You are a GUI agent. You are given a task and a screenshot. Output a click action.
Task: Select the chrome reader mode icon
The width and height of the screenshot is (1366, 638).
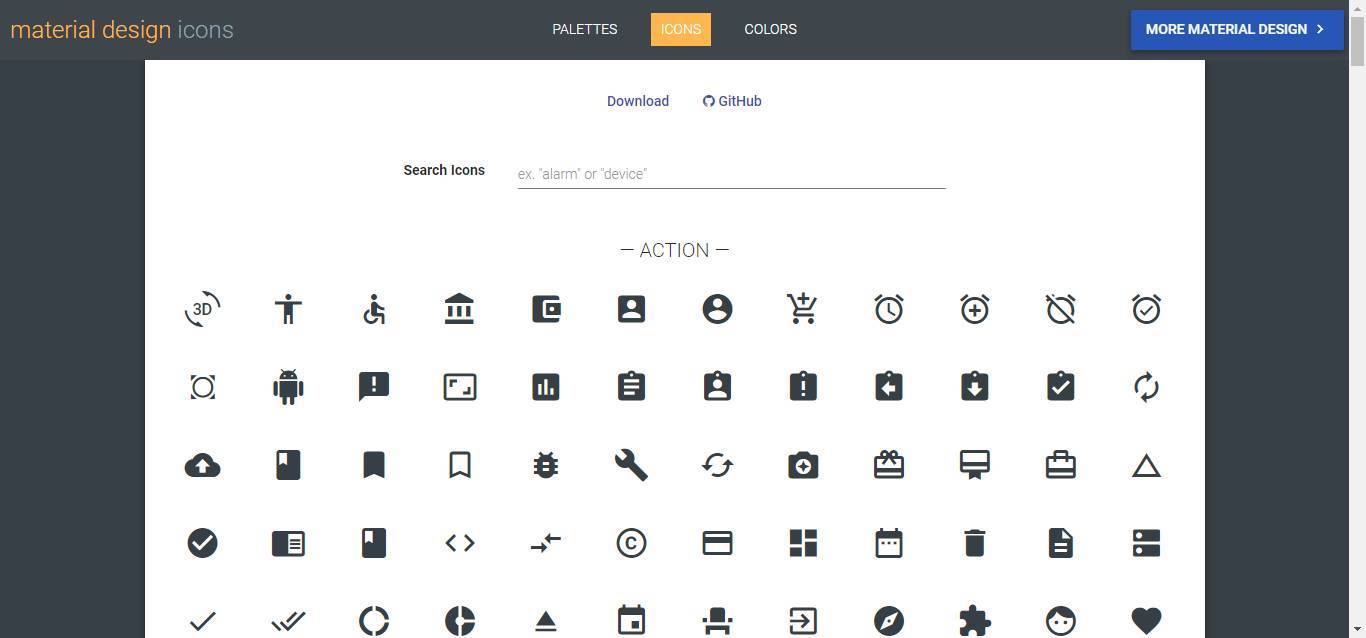[x=288, y=543]
